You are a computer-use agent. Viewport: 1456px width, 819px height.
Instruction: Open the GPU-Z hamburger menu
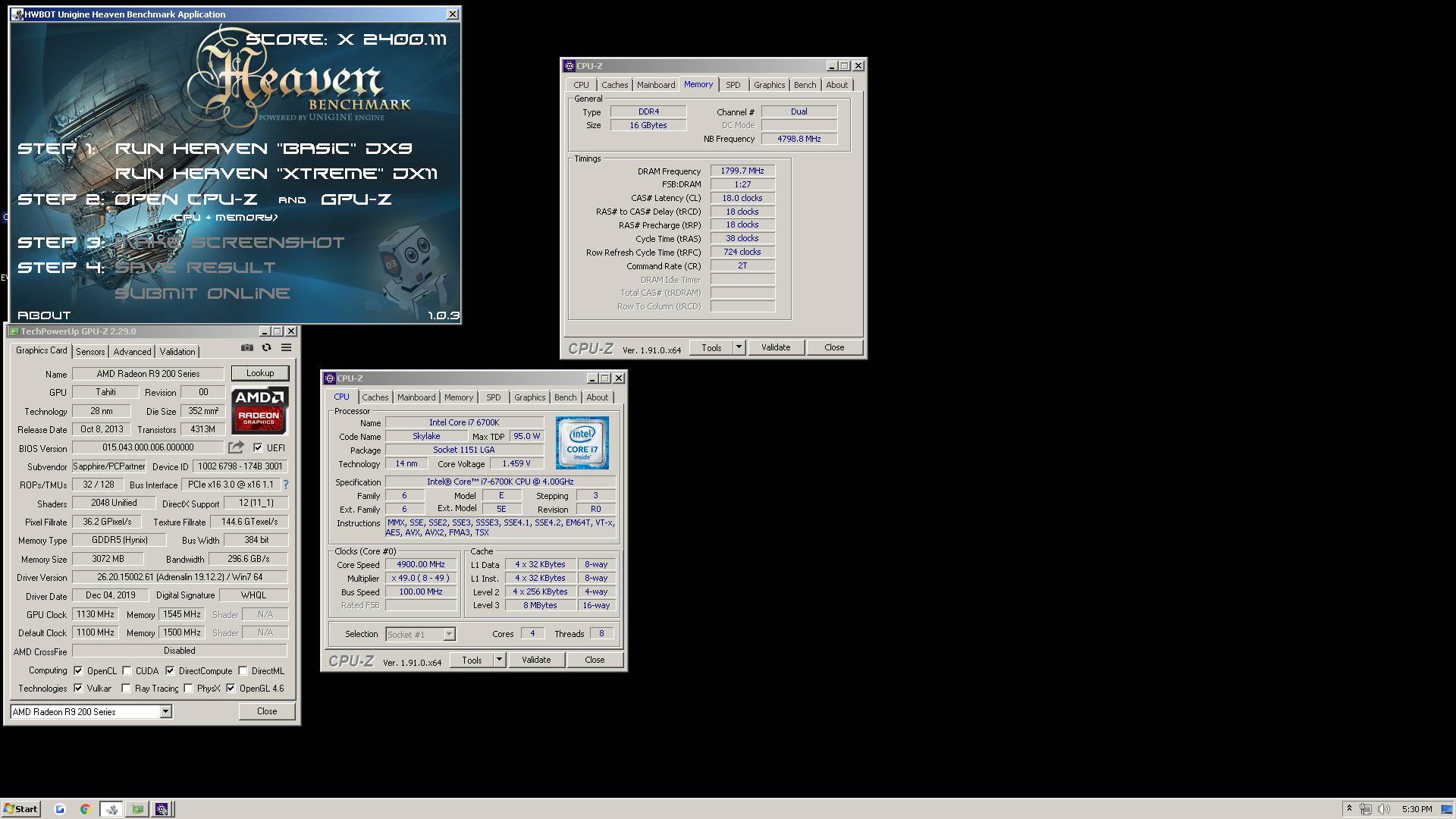click(286, 347)
